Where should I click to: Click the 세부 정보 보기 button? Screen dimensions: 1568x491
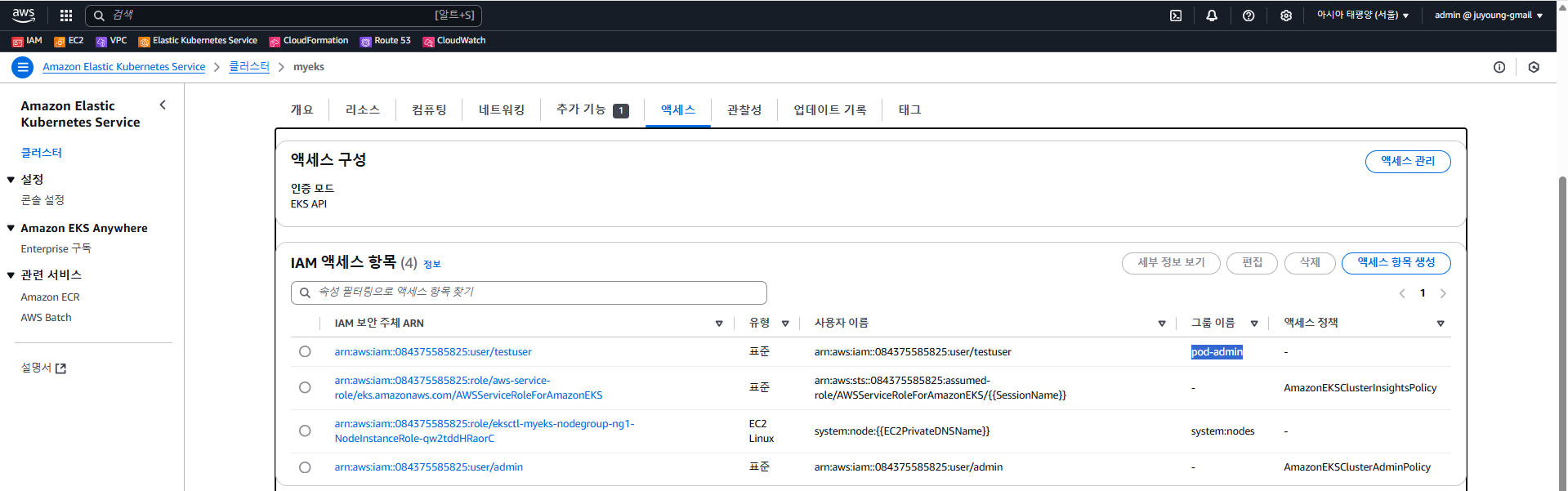click(1171, 263)
